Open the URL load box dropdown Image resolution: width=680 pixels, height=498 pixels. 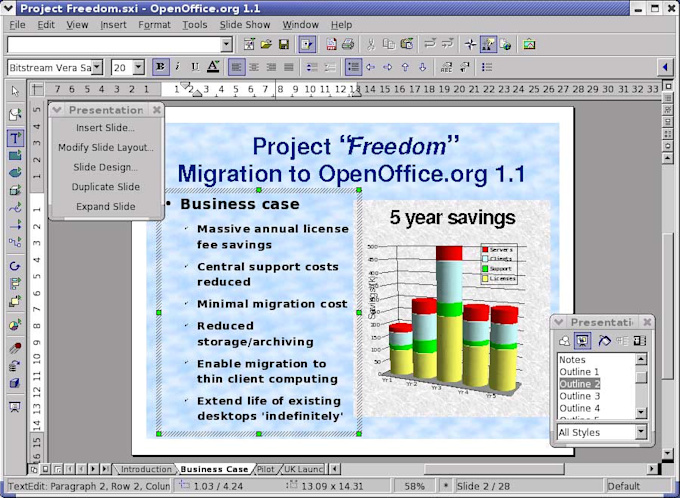pos(227,44)
